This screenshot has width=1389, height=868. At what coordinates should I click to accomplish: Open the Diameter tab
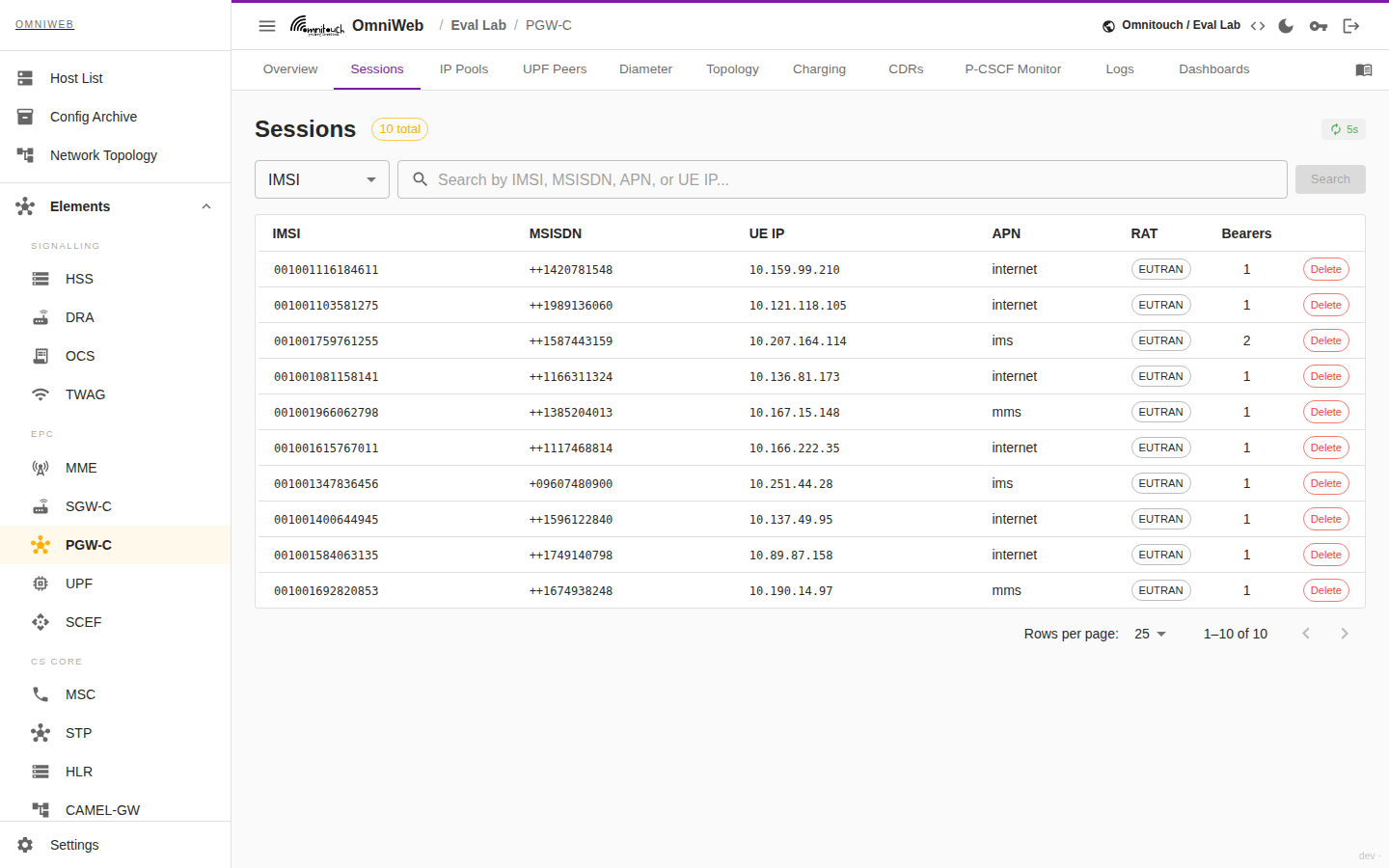click(645, 69)
